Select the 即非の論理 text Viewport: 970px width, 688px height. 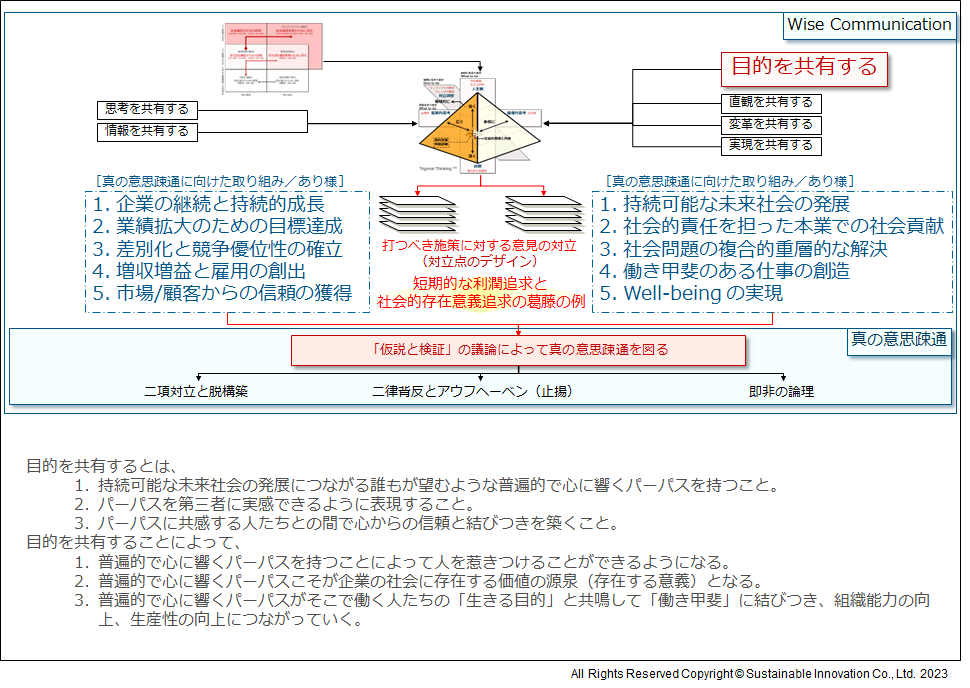point(781,392)
